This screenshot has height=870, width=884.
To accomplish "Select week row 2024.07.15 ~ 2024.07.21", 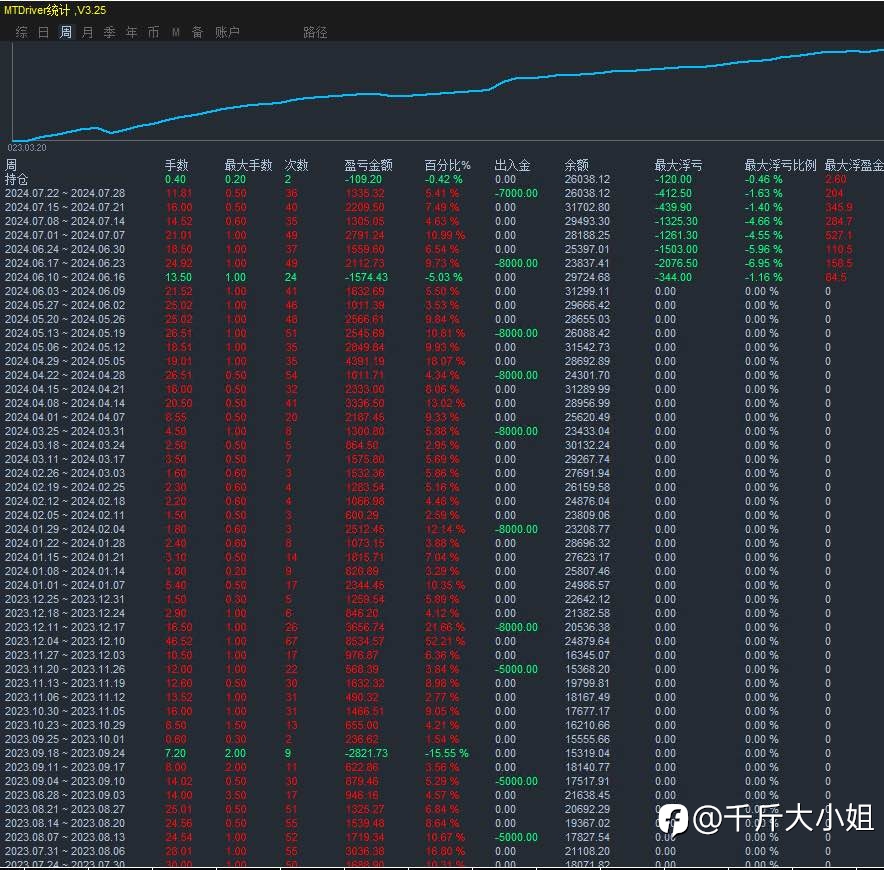I will (x=442, y=207).
